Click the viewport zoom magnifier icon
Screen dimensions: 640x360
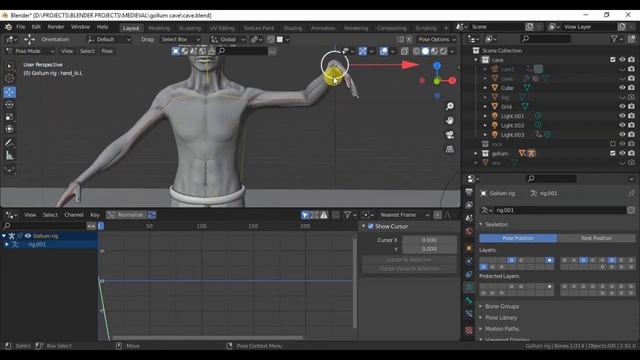click(449, 106)
